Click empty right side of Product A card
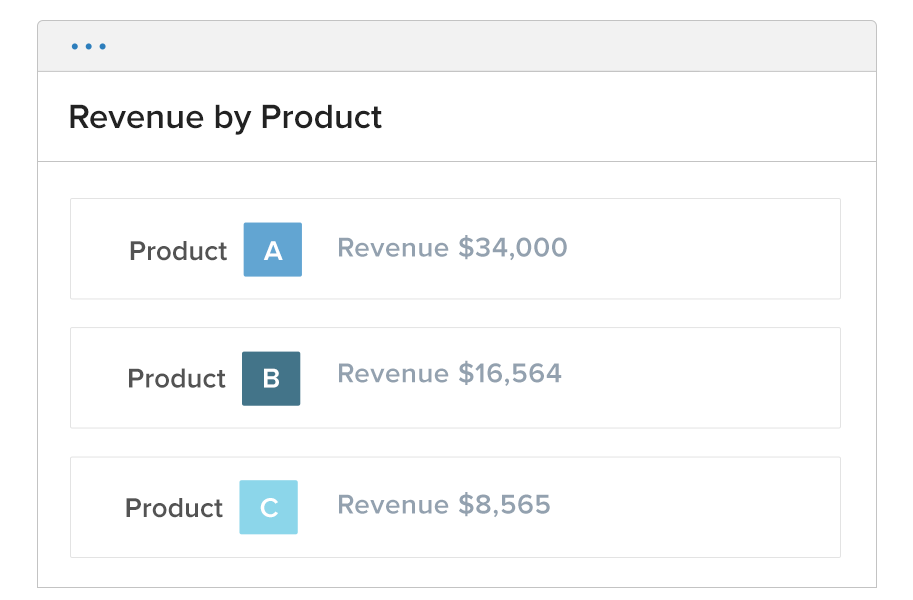The width and height of the screenshot is (913, 600). coord(720,249)
